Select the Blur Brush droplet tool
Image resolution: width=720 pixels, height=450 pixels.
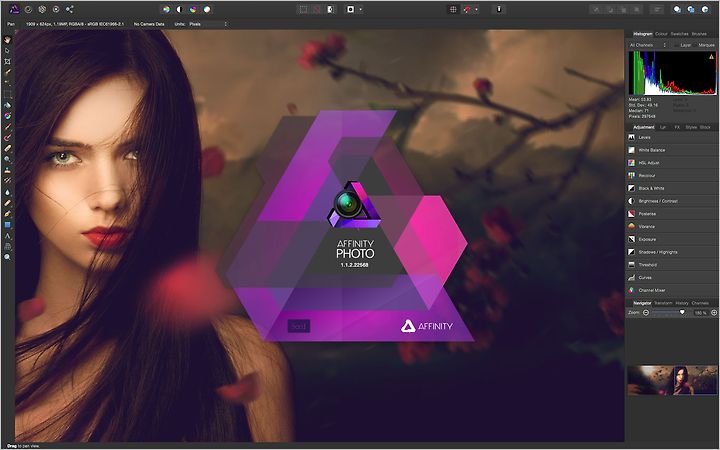click(7, 192)
